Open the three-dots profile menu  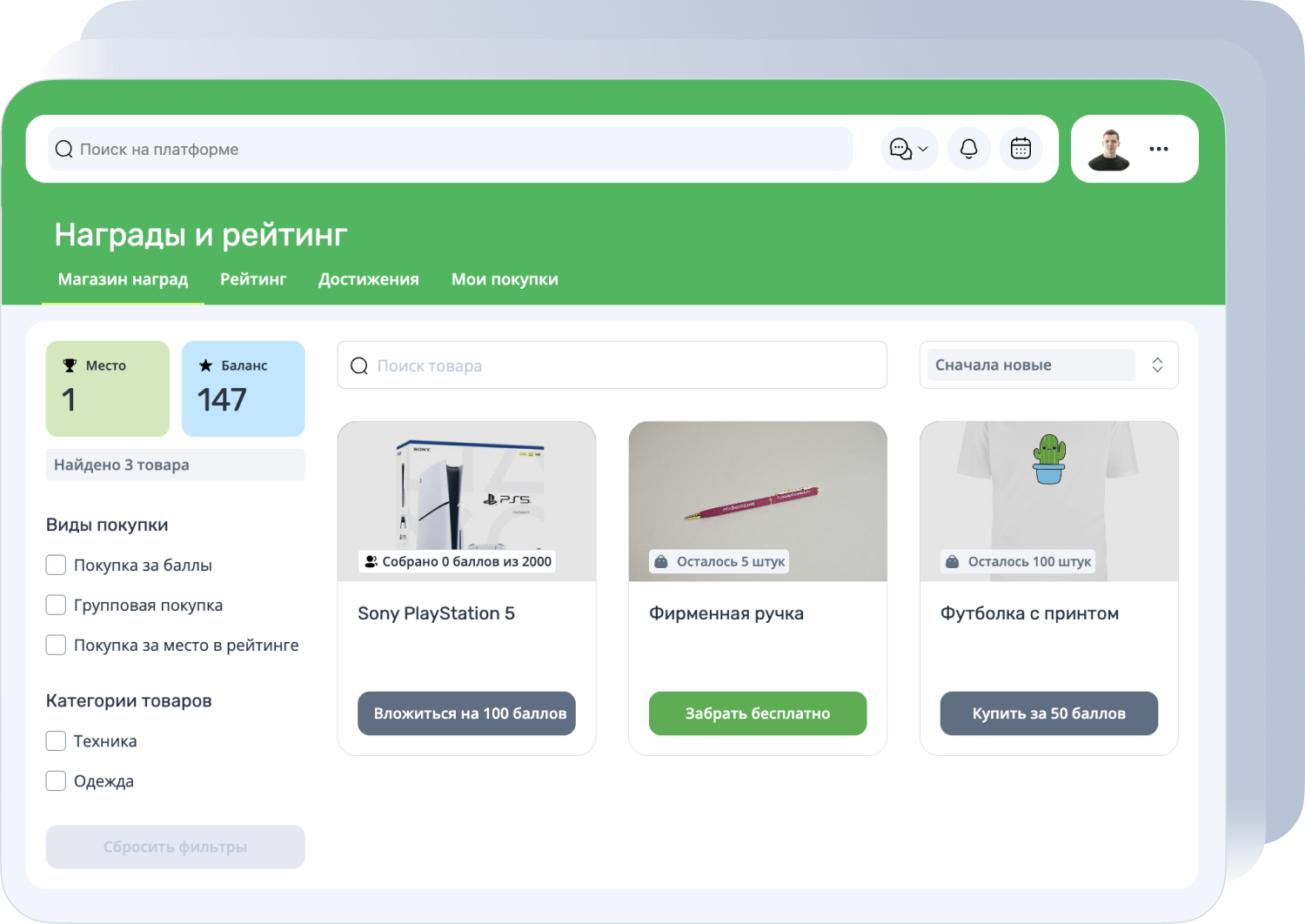pyautogui.click(x=1158, y=149)
